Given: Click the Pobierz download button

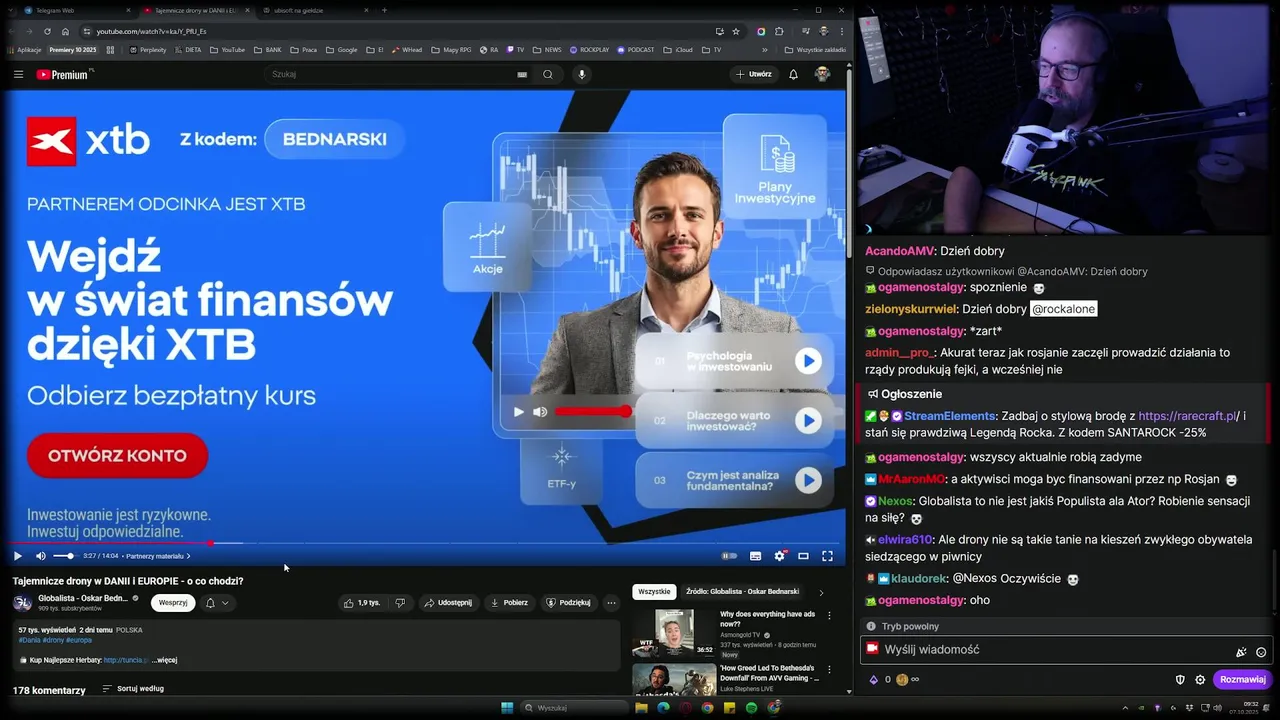Looking at the screenshot, I should point(509,603).
